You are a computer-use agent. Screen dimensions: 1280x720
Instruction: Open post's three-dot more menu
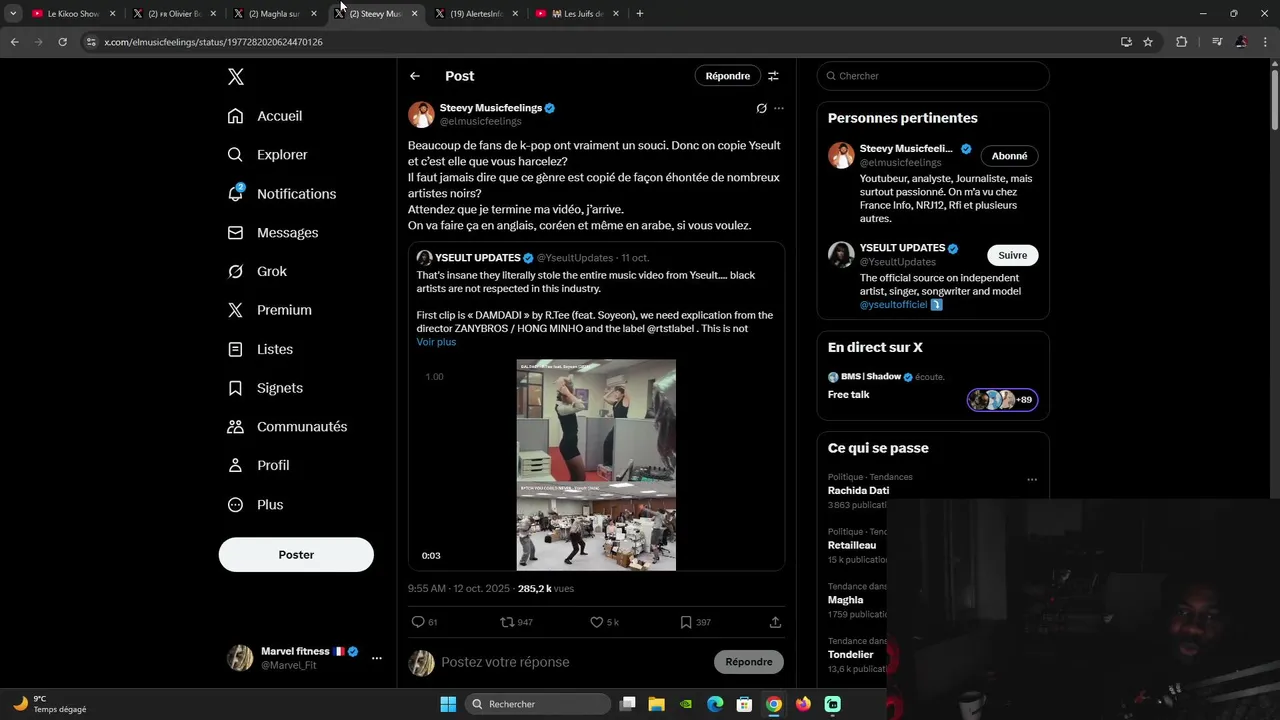click(x=779, y=108)
